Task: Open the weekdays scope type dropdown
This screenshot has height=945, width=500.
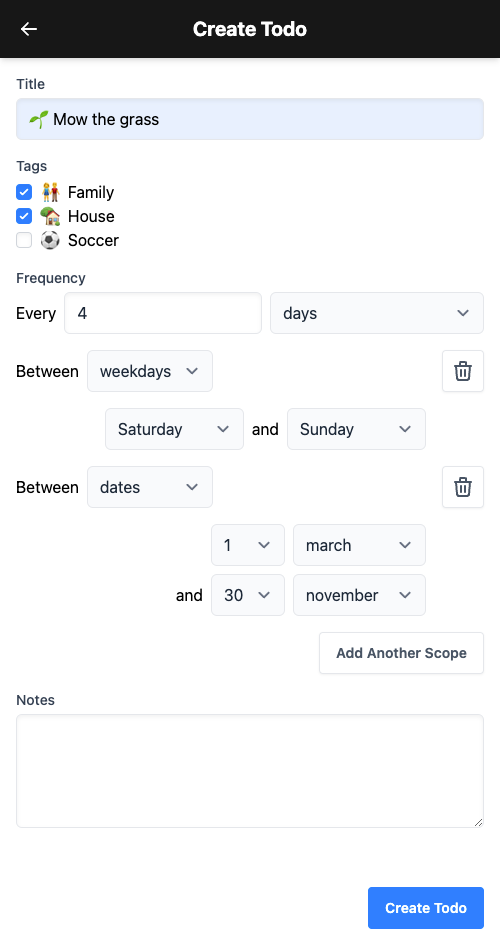Action: (x=149, y=371)
